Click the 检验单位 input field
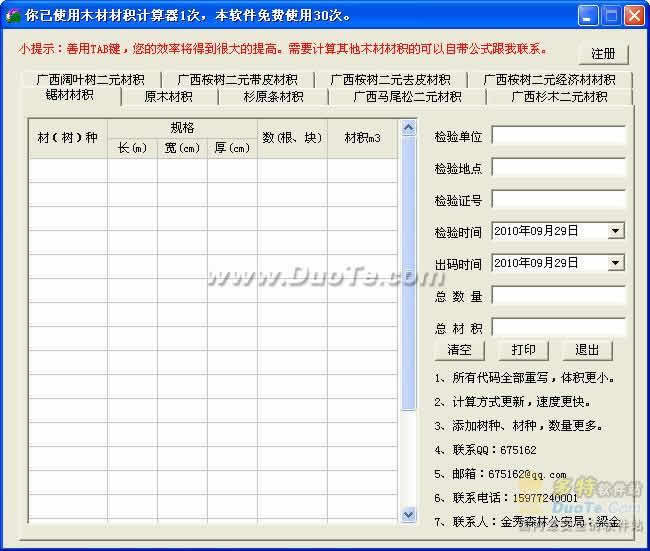The height and width of the screenshot is (551, 650). (558, 135)
